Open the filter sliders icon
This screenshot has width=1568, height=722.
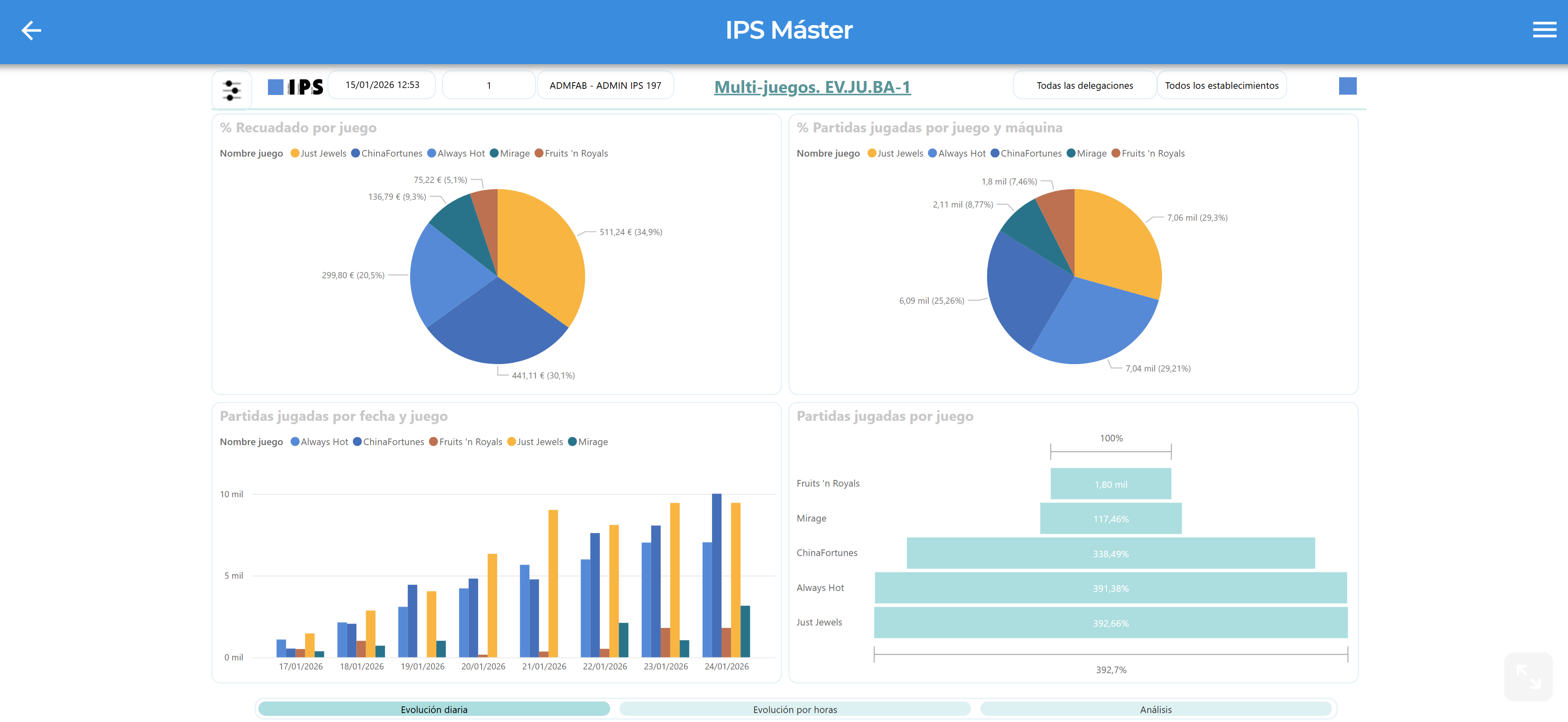(231, 90)
